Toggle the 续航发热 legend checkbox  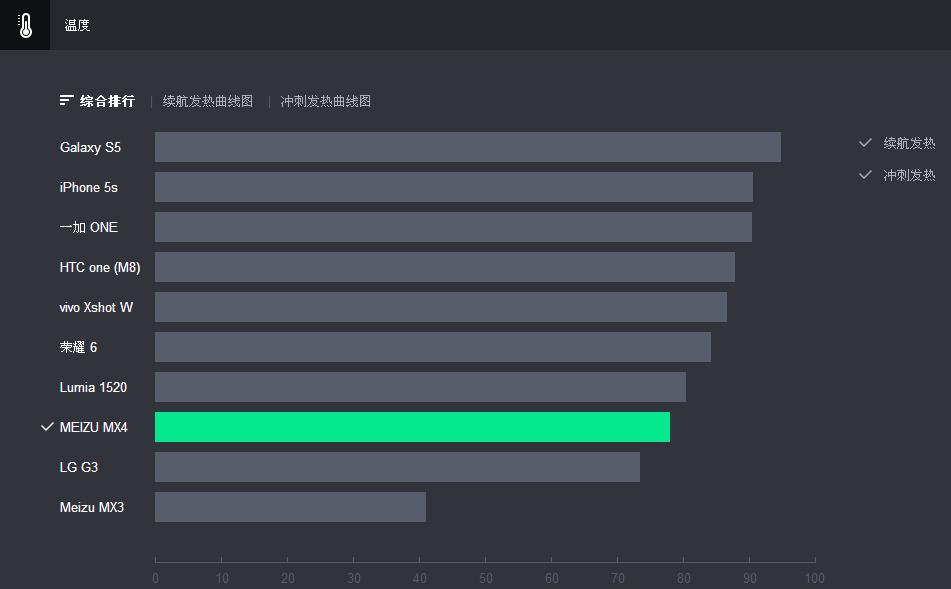(865, 143)
